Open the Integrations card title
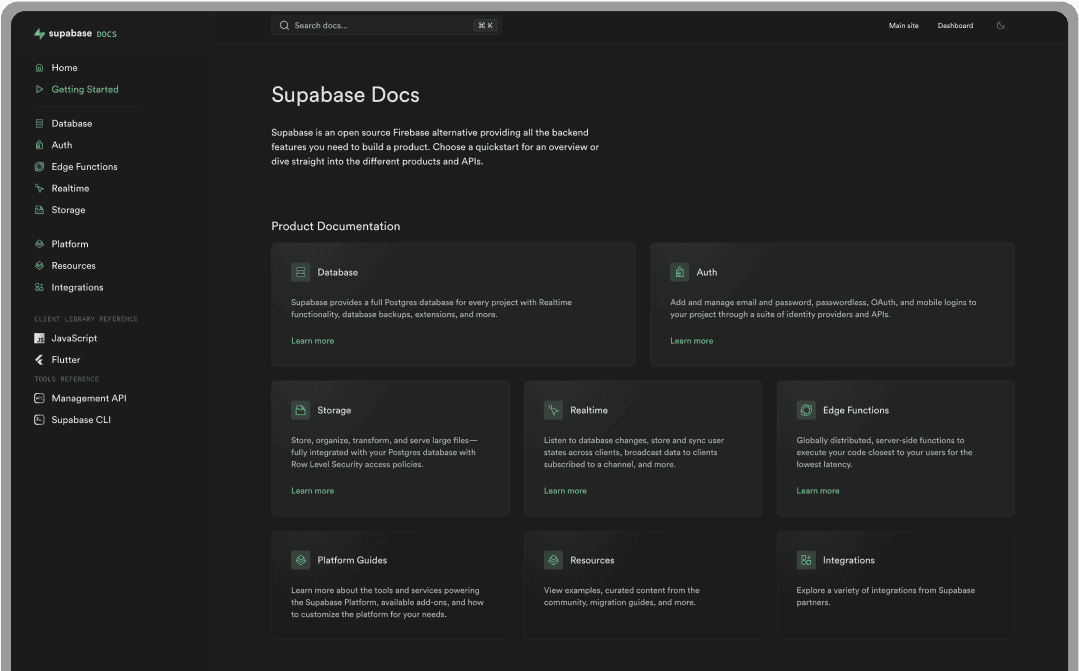The height and width of the screenshot is (671, 1079). click(848, 560)
